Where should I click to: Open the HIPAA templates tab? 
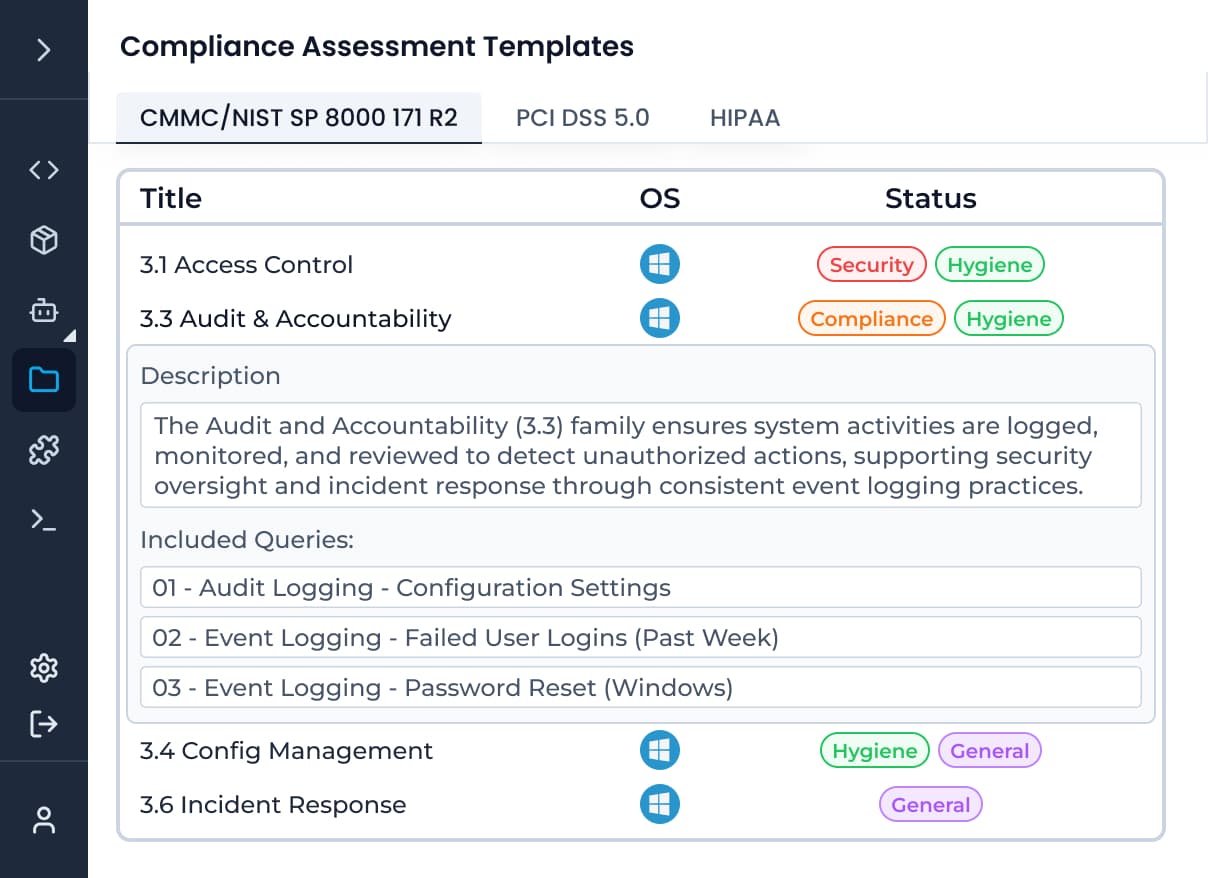(x=745, y=117)
